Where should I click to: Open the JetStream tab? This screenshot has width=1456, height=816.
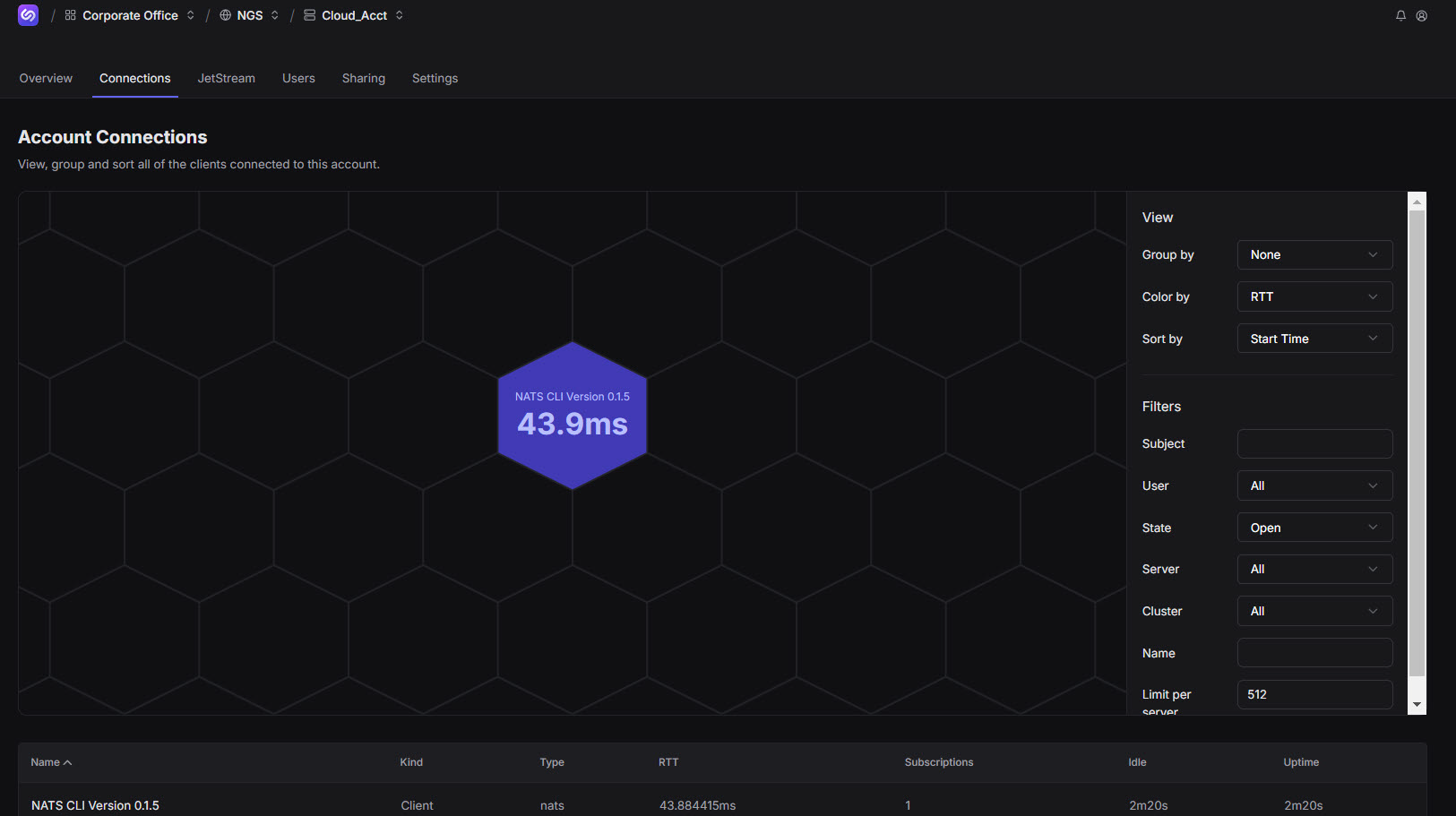click(x=227, y=79)
